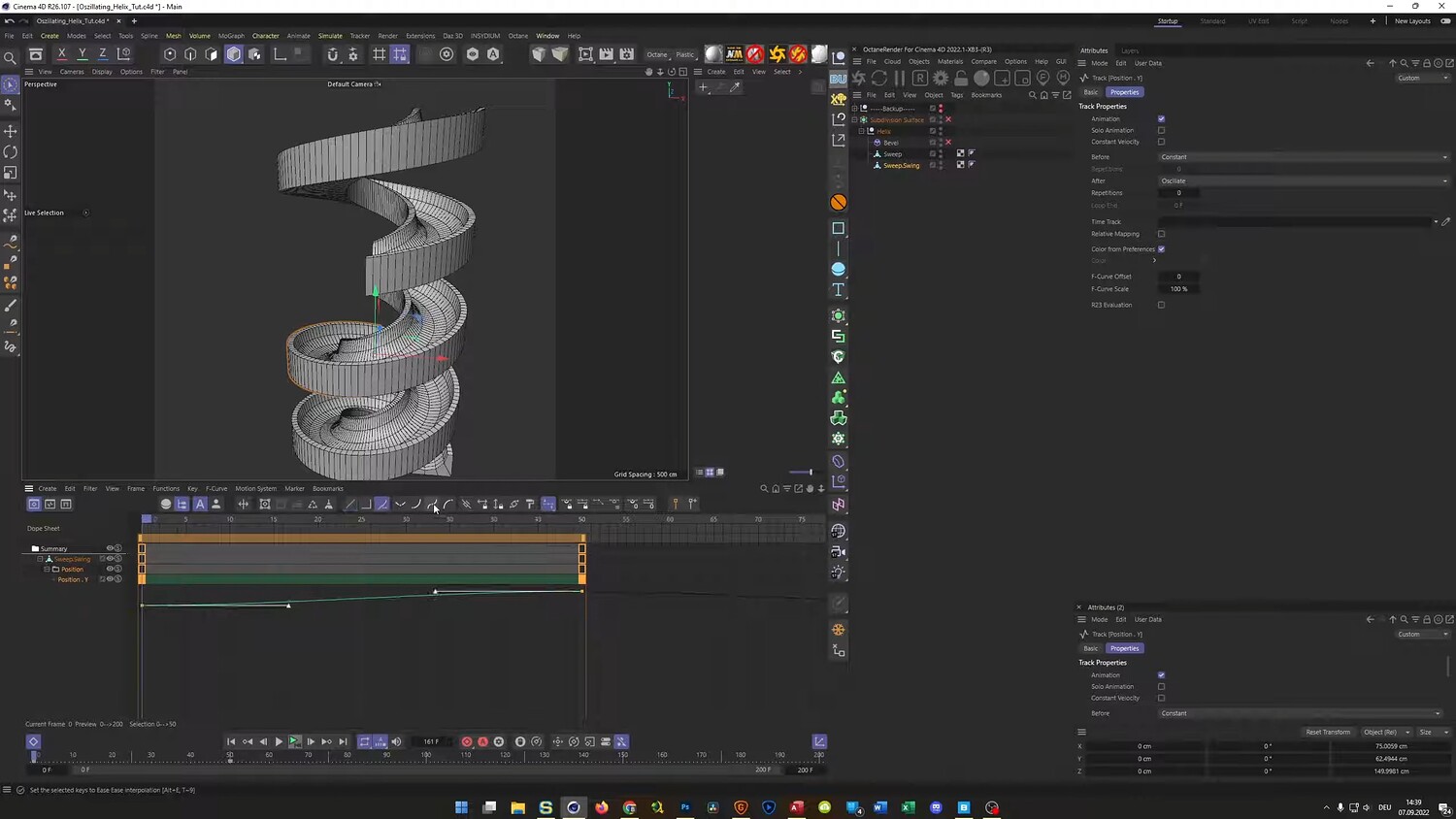
Task: Play the animation forwards
Action: pyautogui.click(x=279, y=741)
